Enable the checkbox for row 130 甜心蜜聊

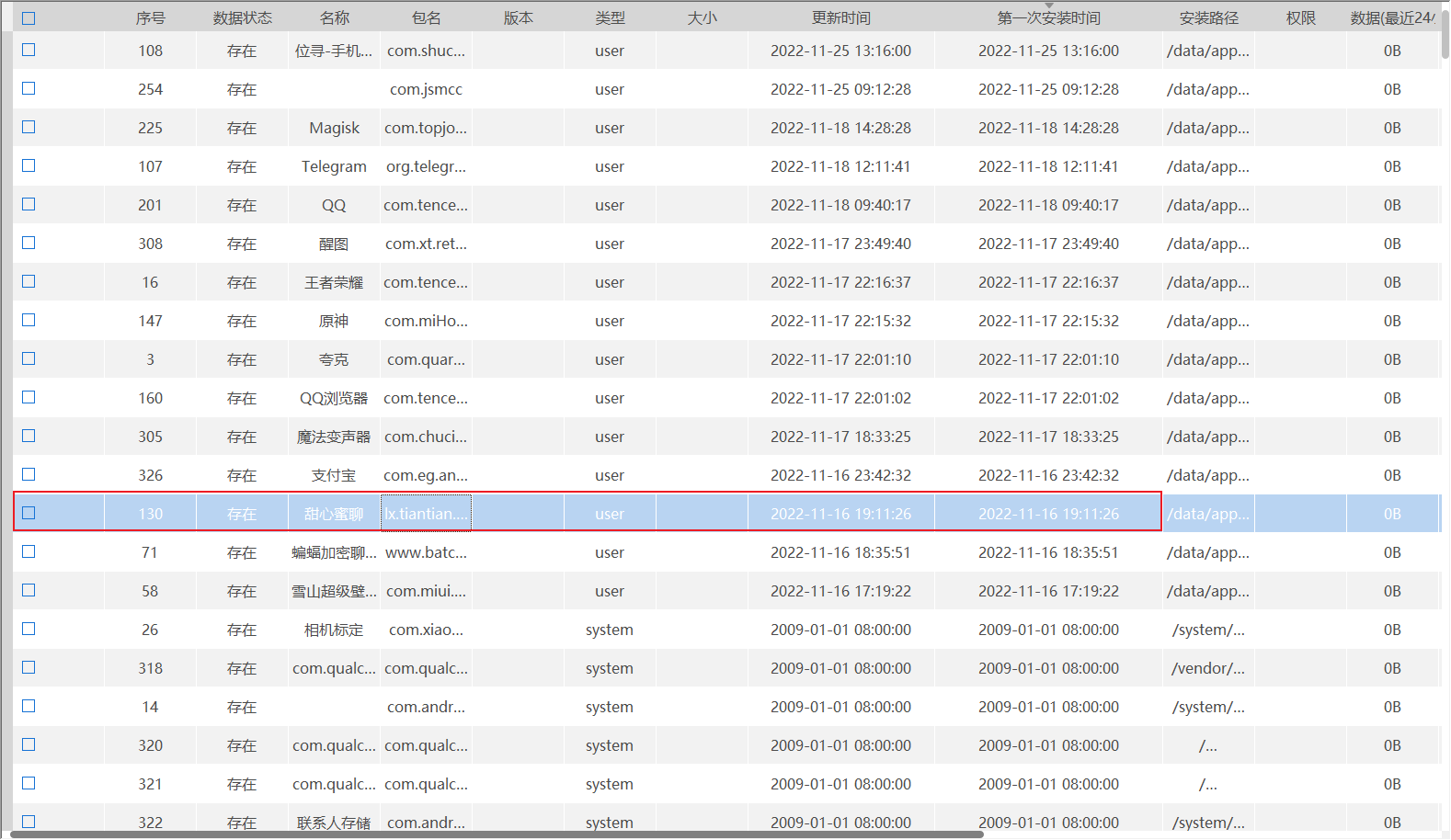[29, 514]
